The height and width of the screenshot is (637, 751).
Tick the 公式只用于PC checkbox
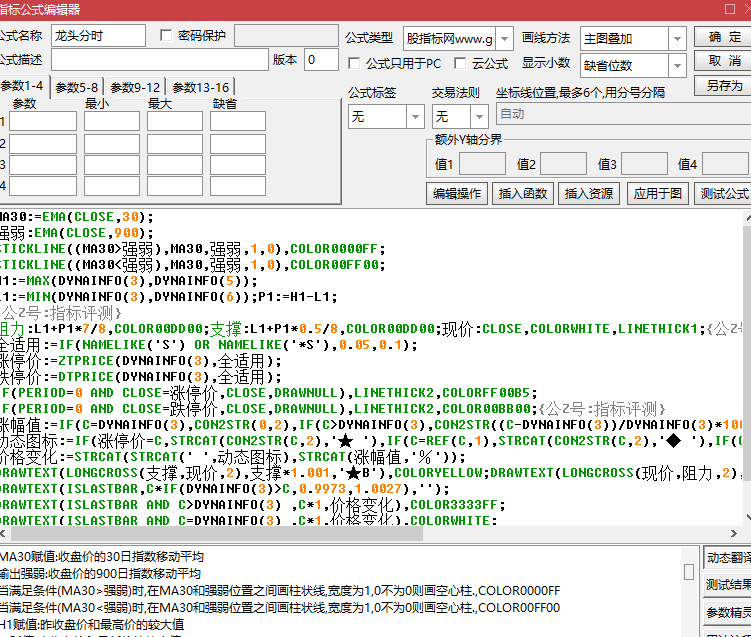[354, 63]
